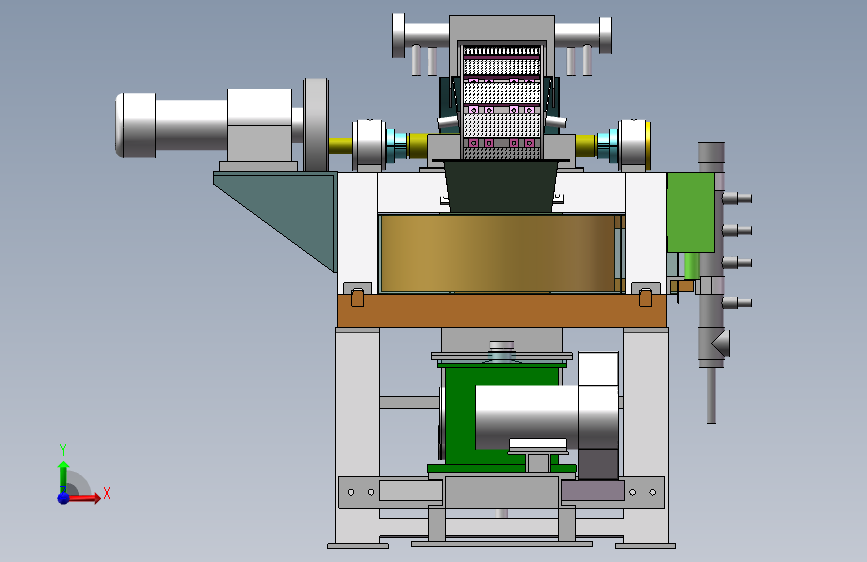Screen dimensions: 867x562
Task: Select the orange-brown base plate
Action: coord(502,310)
